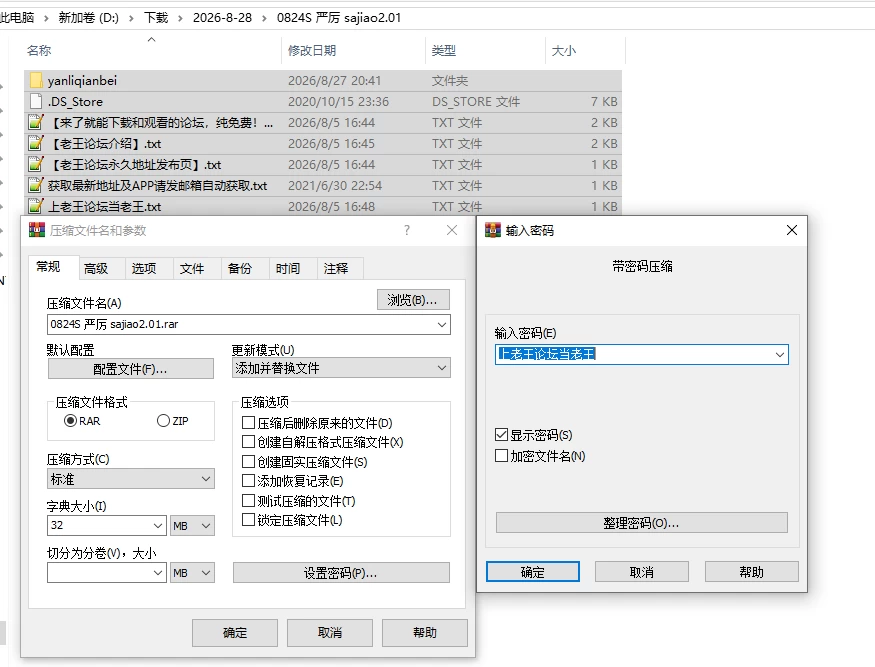Click 2026-8-28 breadcrumb segment
The height and width of the screenshot is (667, 875).
(222, 18)
